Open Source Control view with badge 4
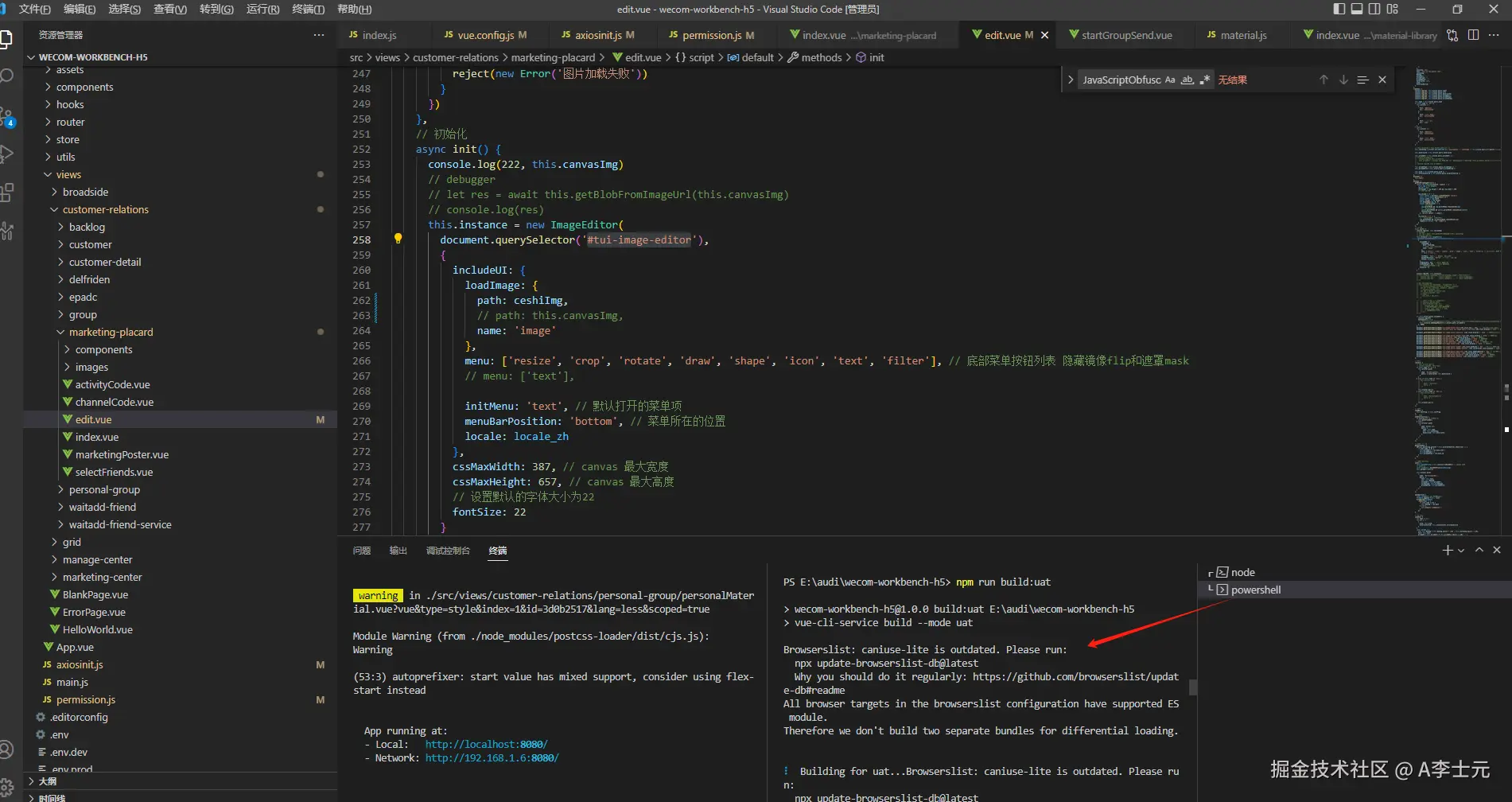This screenshot has height=802, width=1512. 7,118
